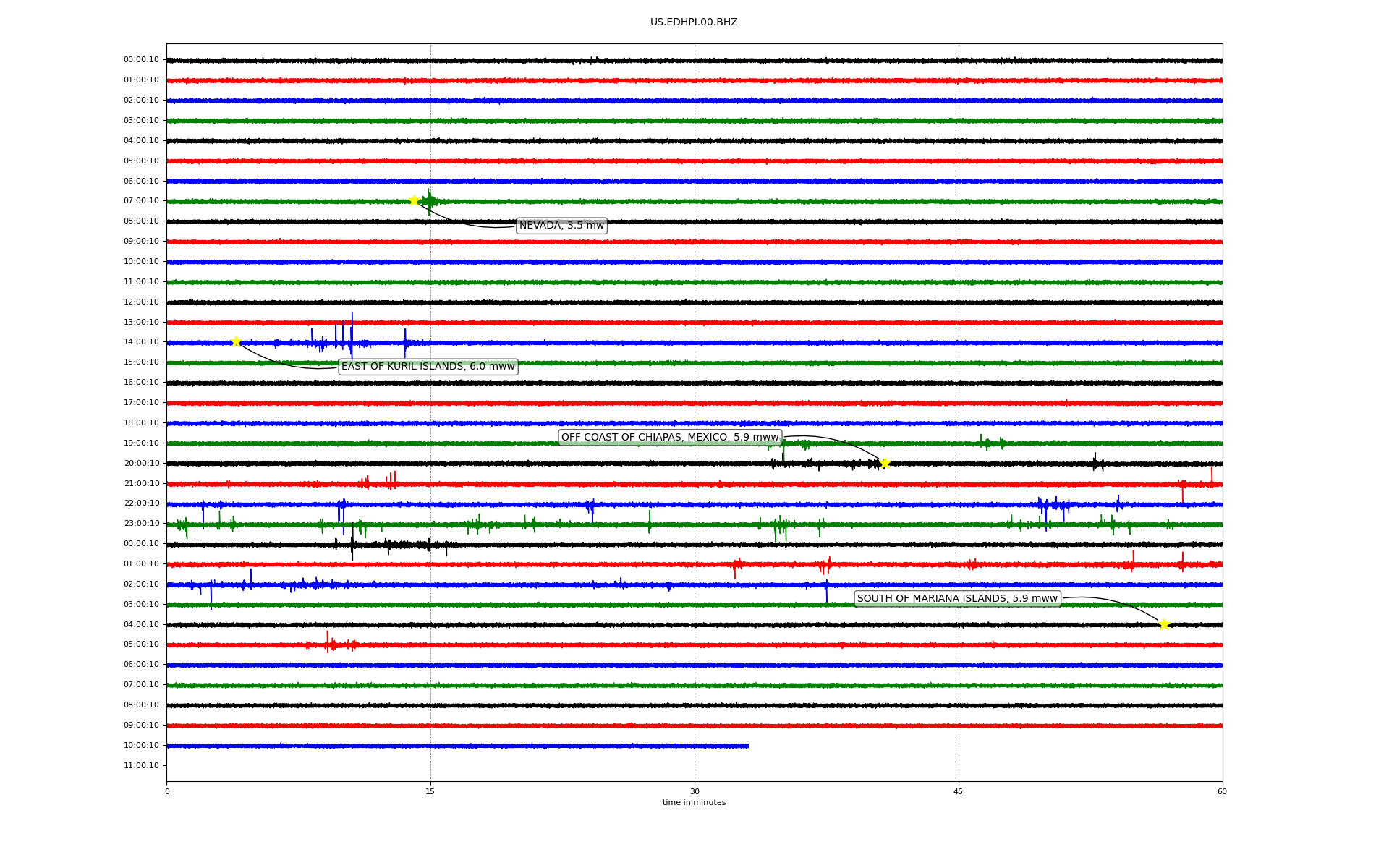Click the SOUTH OF MARIANA ISLANDS, 5.9 mww label

pos(957,598)
